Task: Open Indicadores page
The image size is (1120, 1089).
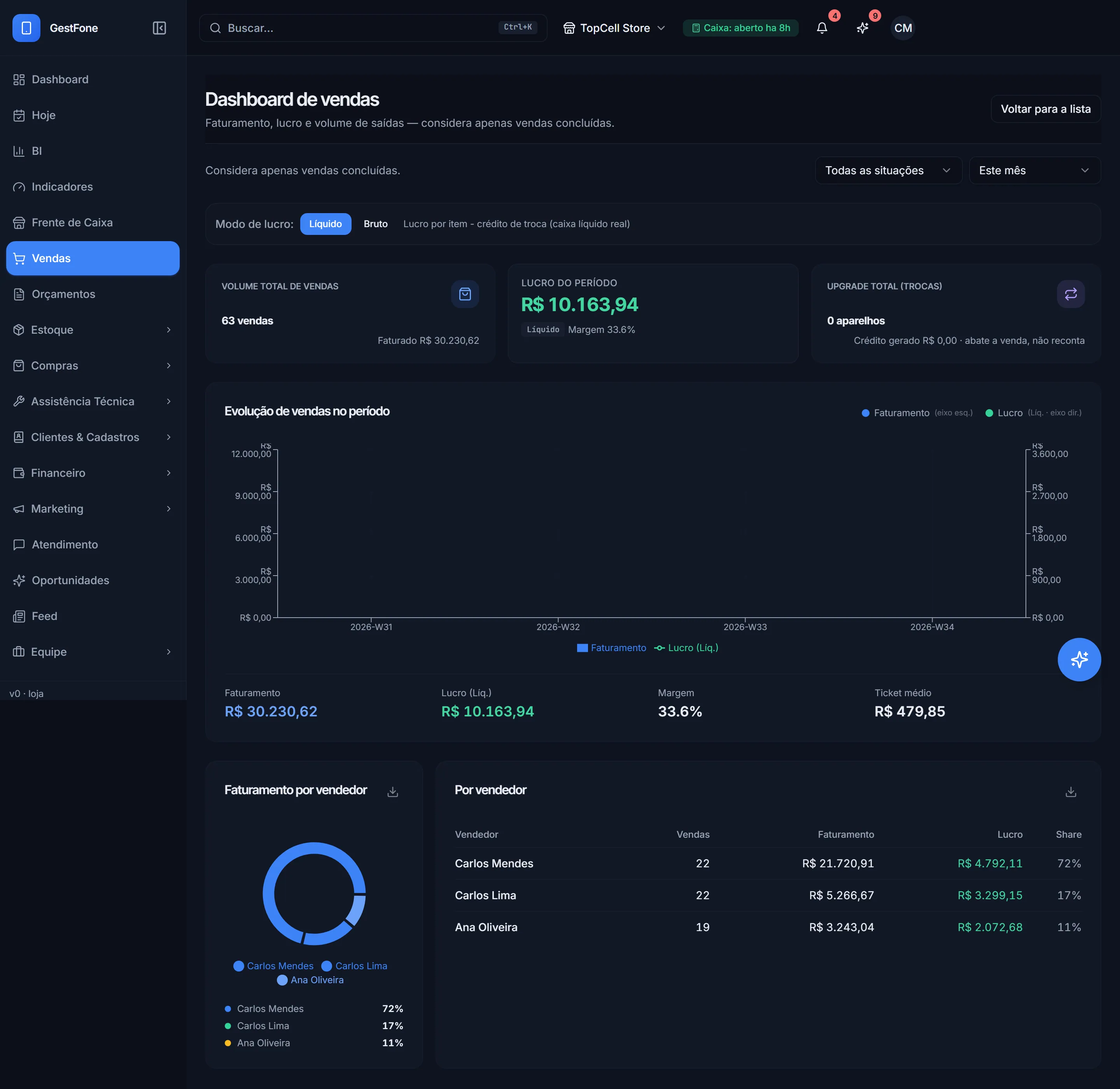Action: (93, 187)
